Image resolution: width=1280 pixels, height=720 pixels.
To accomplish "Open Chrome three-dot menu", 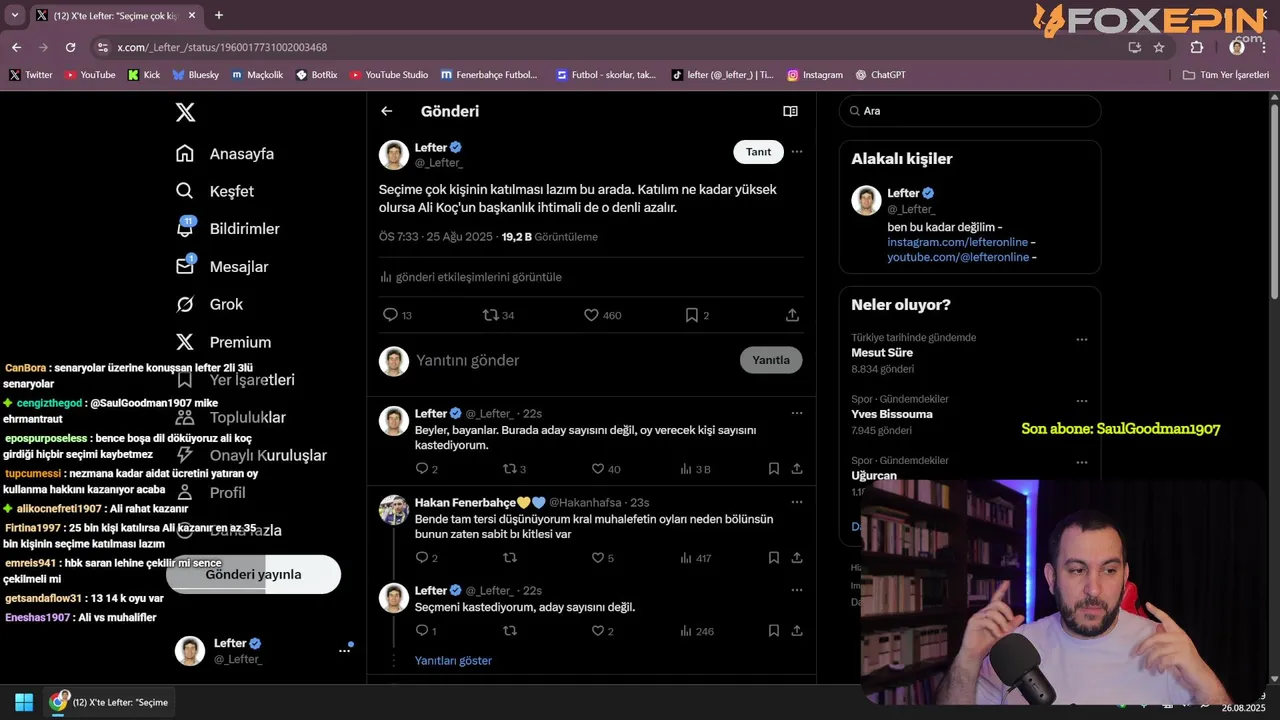I will 1264,47.
